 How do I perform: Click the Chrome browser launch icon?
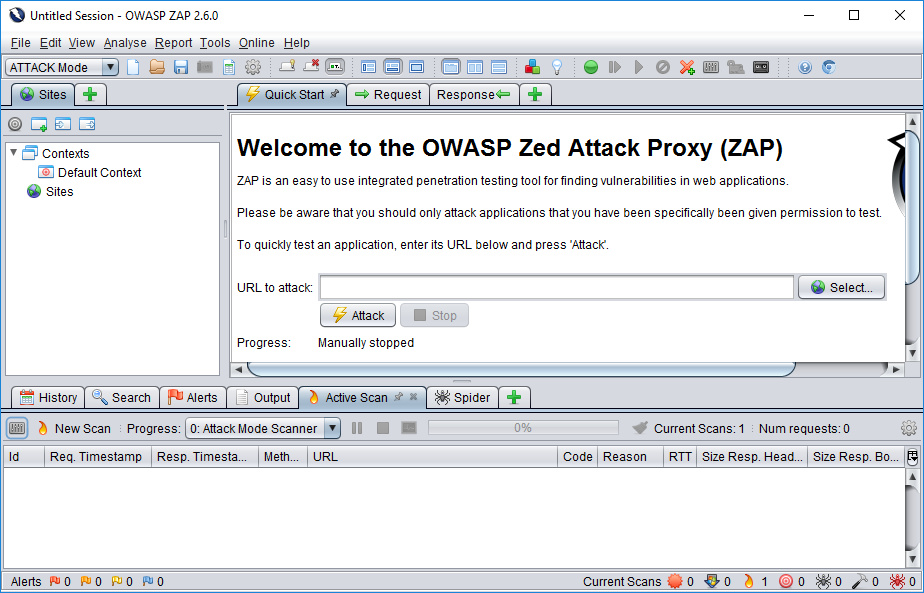(829, 67)
